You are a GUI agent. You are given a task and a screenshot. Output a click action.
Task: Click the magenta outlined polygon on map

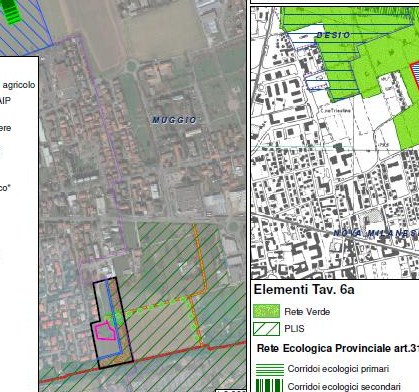click(105, 331)
